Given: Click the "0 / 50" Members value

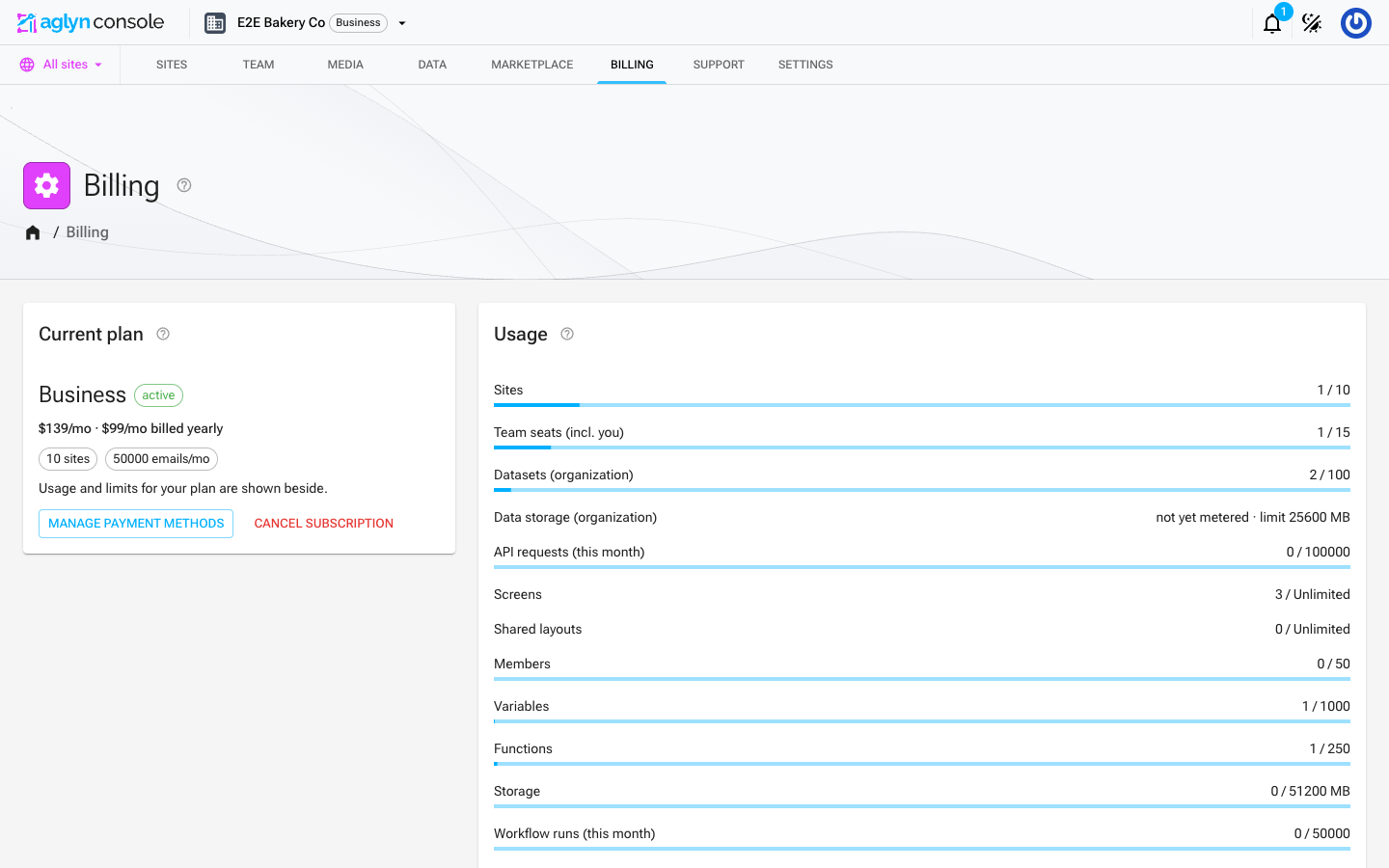Looking at the screenshot, I should point(1334,664).
